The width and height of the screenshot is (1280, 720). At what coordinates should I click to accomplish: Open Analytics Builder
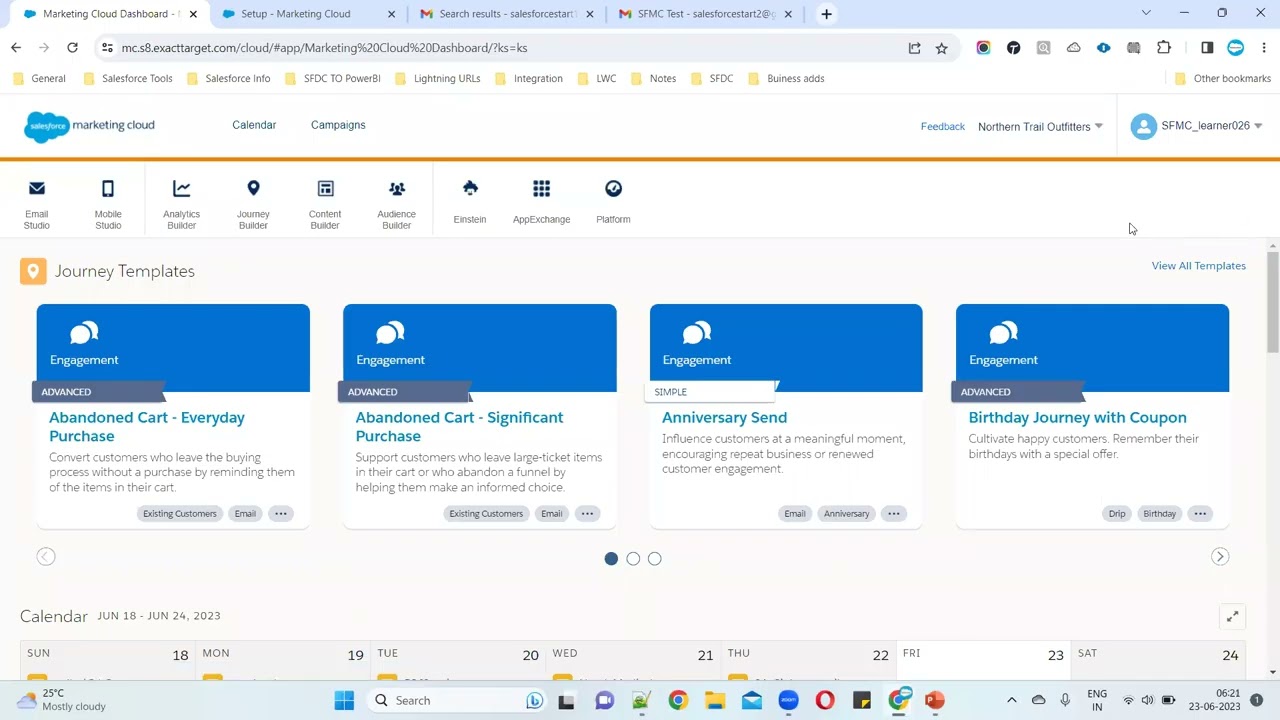click(181, 204)
